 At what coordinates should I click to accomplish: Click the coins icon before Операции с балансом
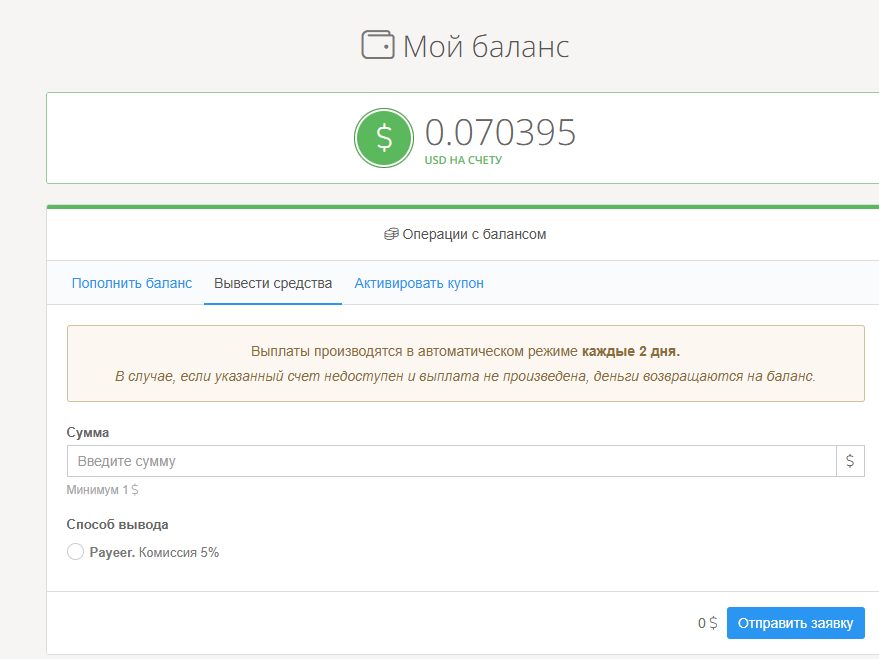click(x=391, y=234)
